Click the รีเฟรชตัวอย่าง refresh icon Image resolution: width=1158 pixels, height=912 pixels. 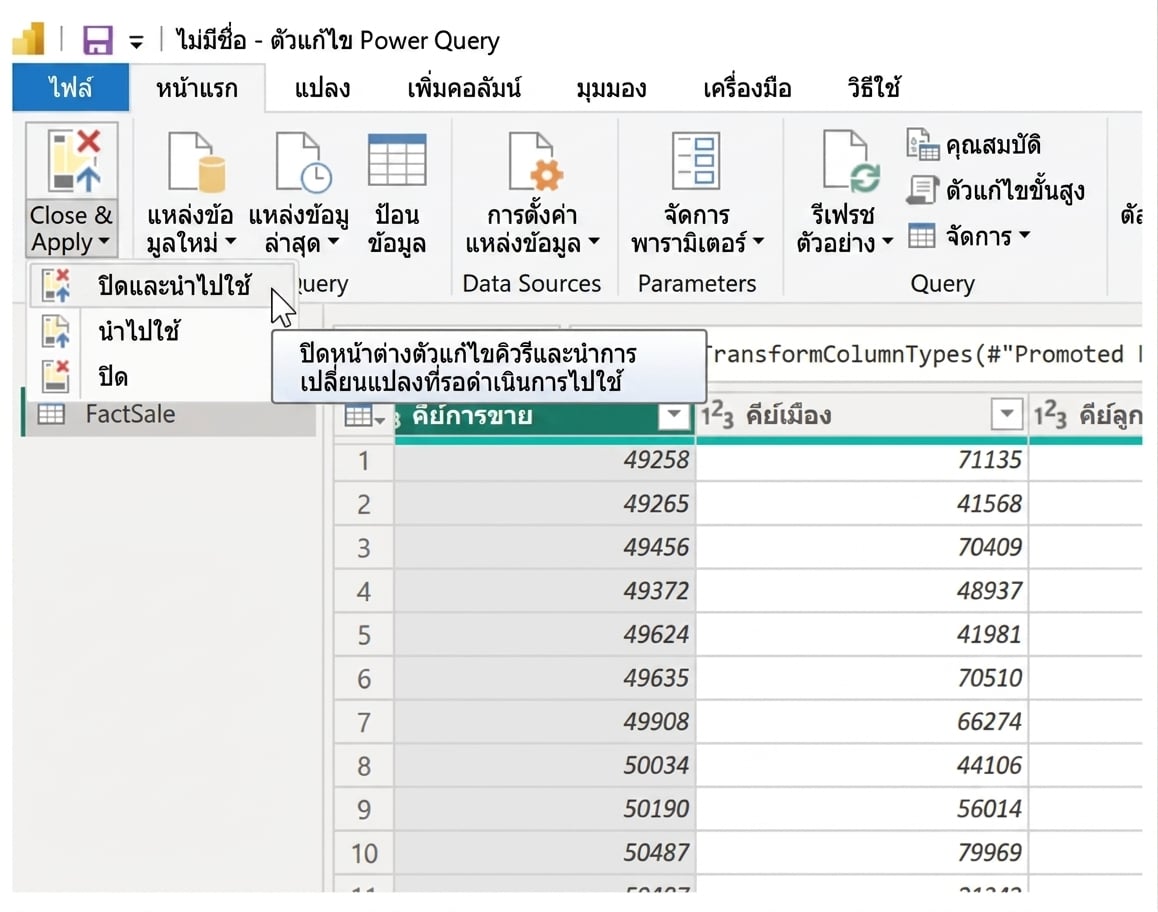click(x=851, y=160)
